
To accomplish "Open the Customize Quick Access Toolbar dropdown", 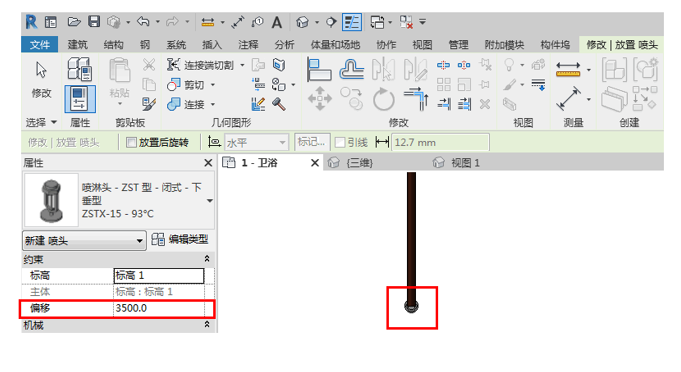I will click(x=423, y=22).
